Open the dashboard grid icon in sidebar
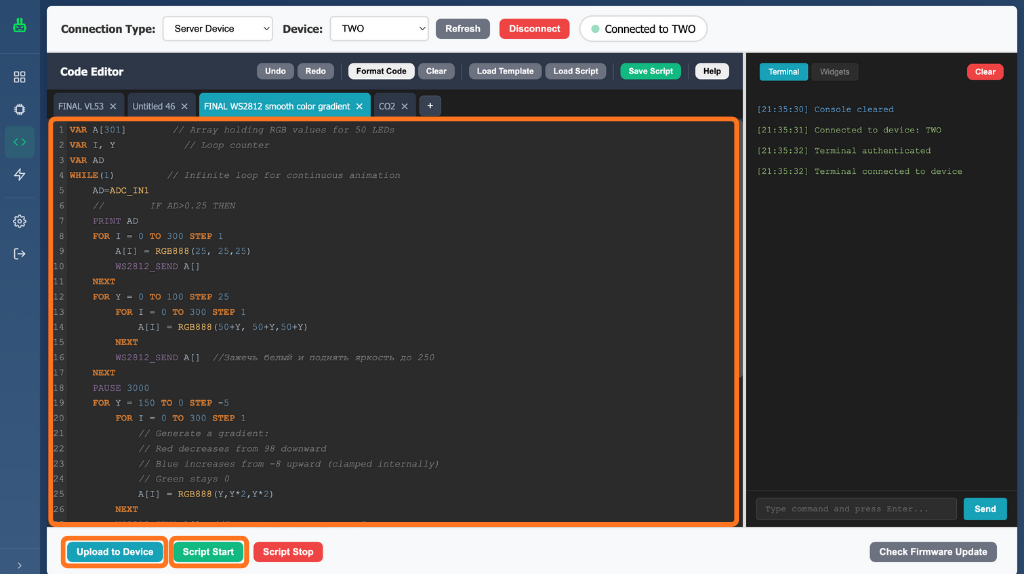This screenshot has width=1024, height=574. (19, 77)
